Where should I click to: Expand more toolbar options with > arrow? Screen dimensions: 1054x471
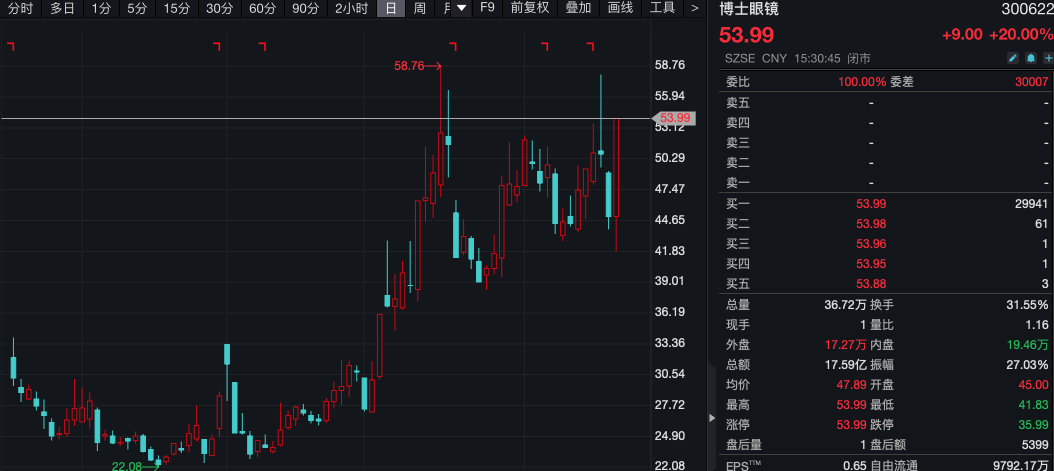(694, 9)
